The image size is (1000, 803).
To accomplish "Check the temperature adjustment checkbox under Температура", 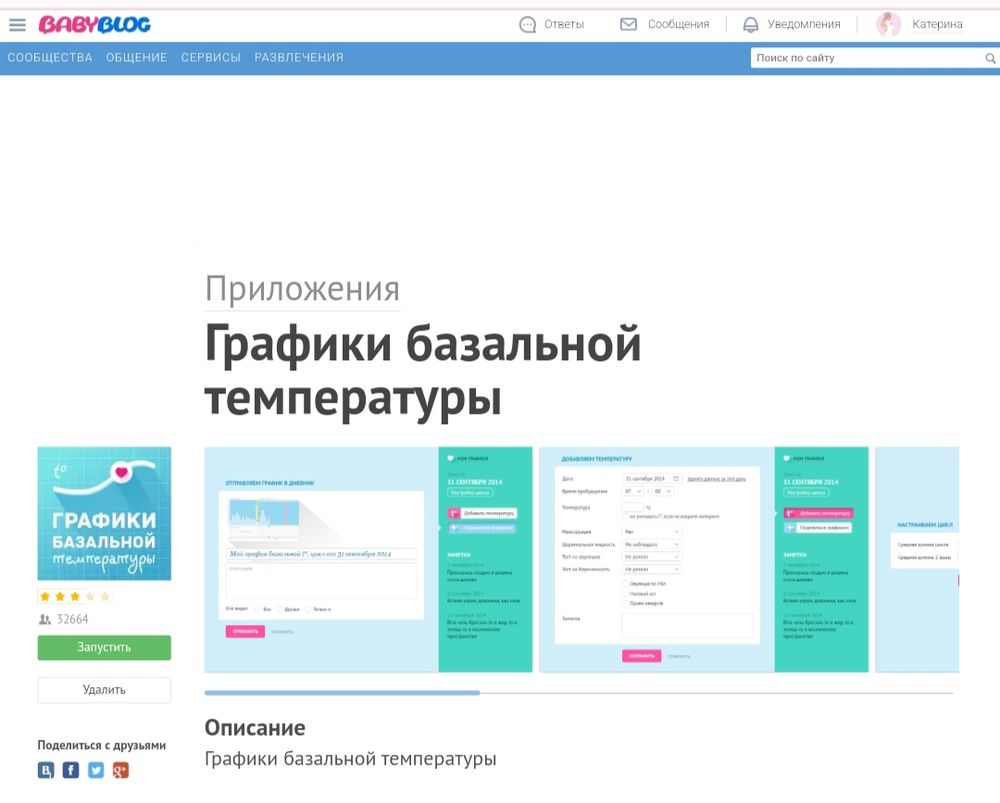I will [624, 515].
